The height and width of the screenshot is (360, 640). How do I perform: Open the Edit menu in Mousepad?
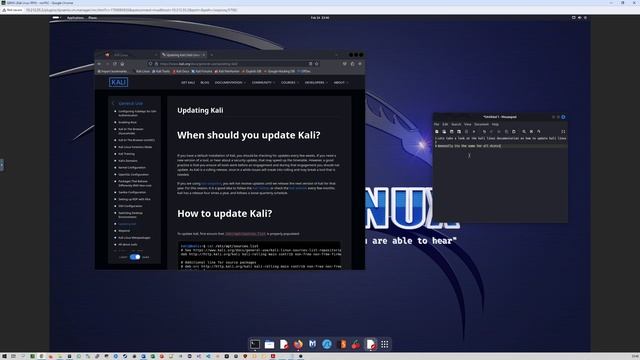[445, 124]
